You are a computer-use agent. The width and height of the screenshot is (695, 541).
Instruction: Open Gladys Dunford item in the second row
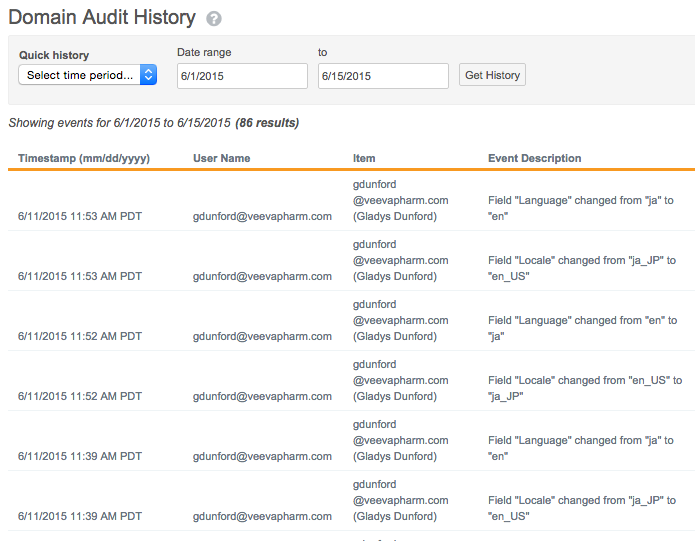(400, 260)
